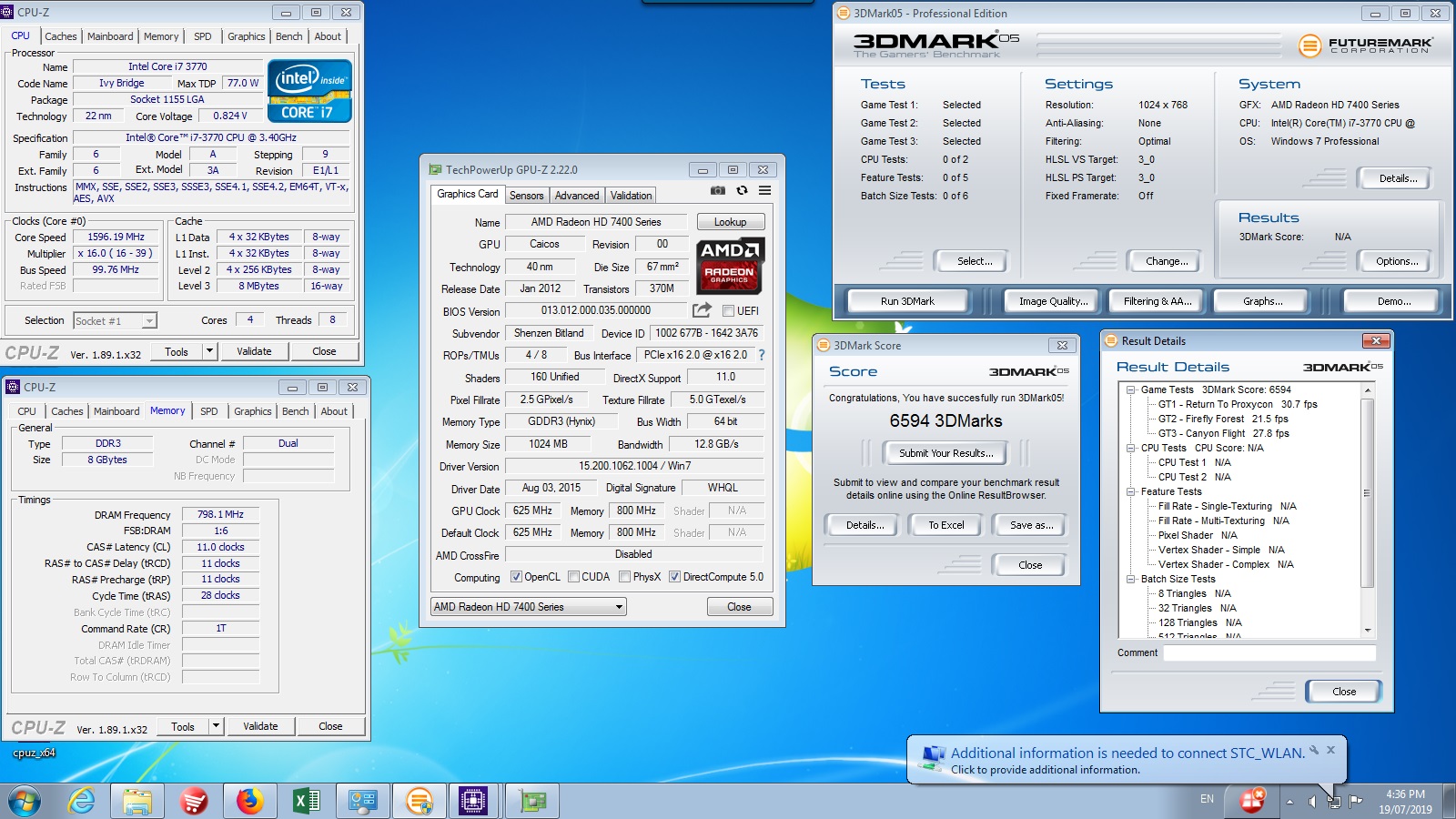Collapse the Feature Tests tree node
1456x819 pixels.
[x=1130, y=491]
